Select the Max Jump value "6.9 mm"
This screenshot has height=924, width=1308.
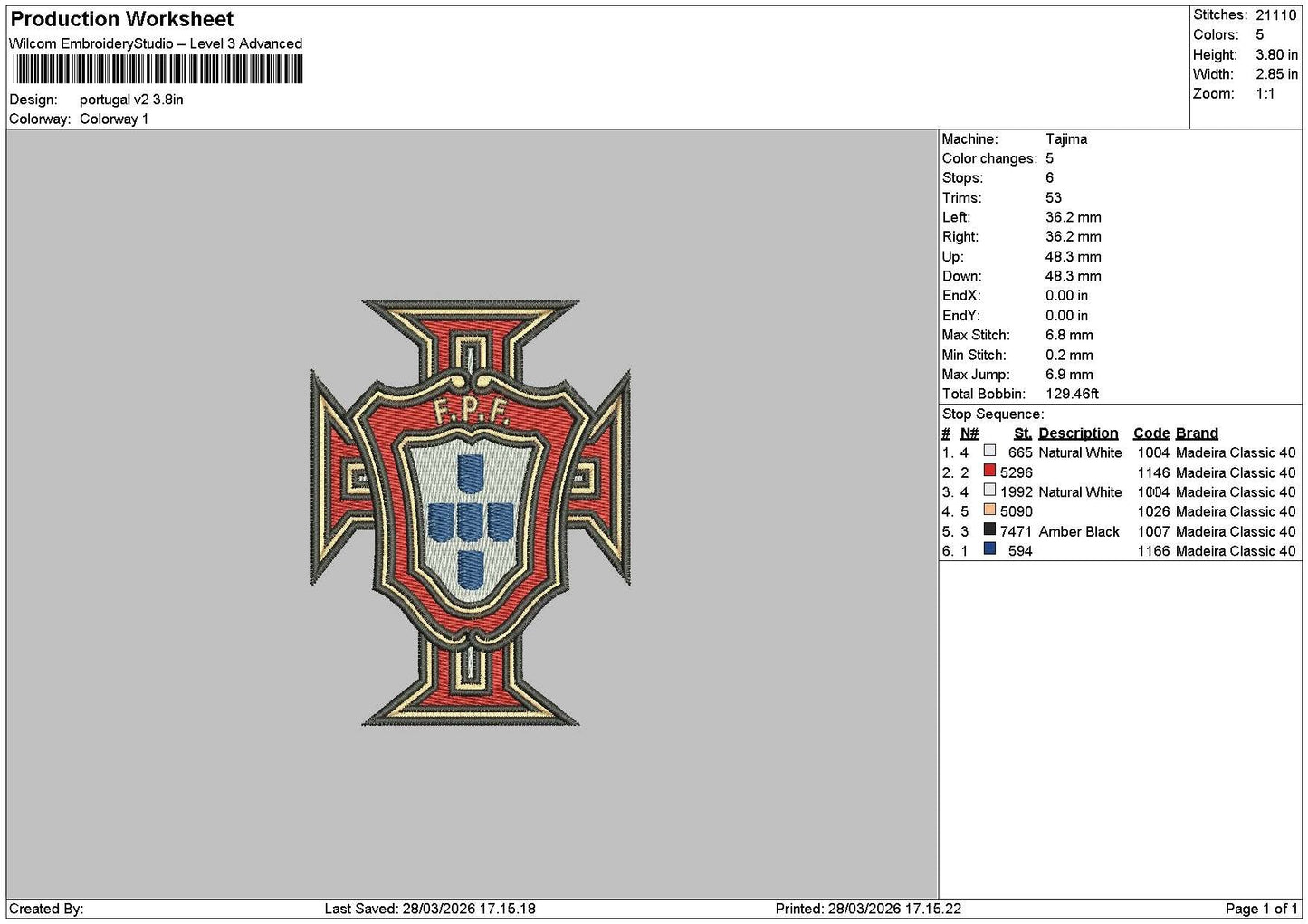pos(1070,375)
